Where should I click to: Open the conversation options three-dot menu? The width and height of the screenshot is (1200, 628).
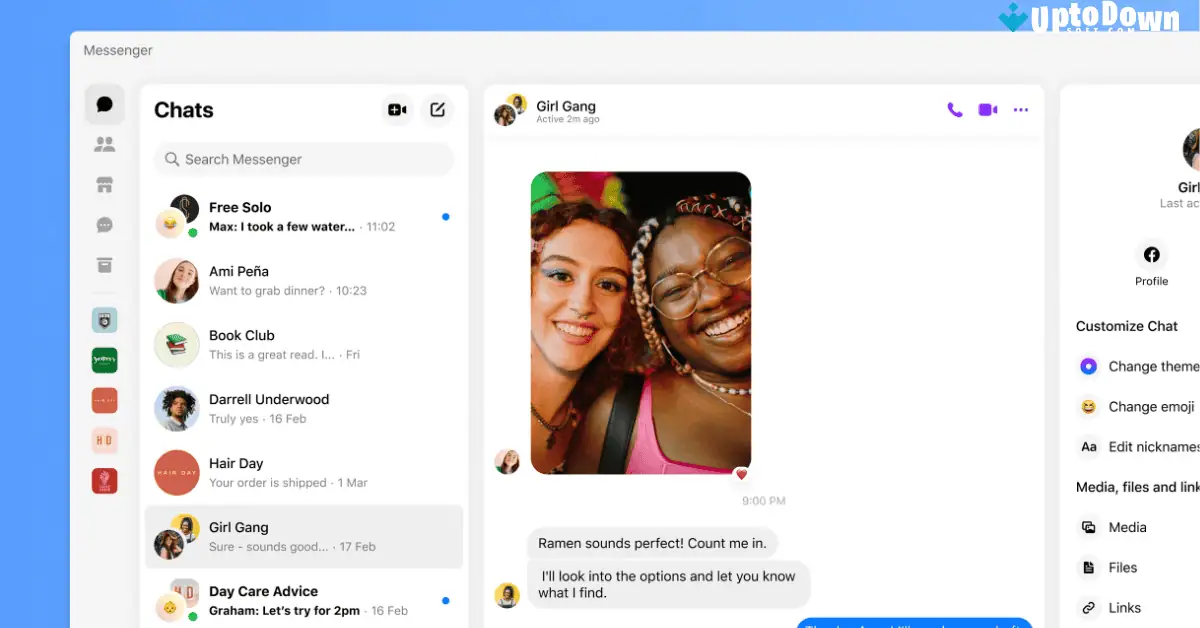point(1020,109)
